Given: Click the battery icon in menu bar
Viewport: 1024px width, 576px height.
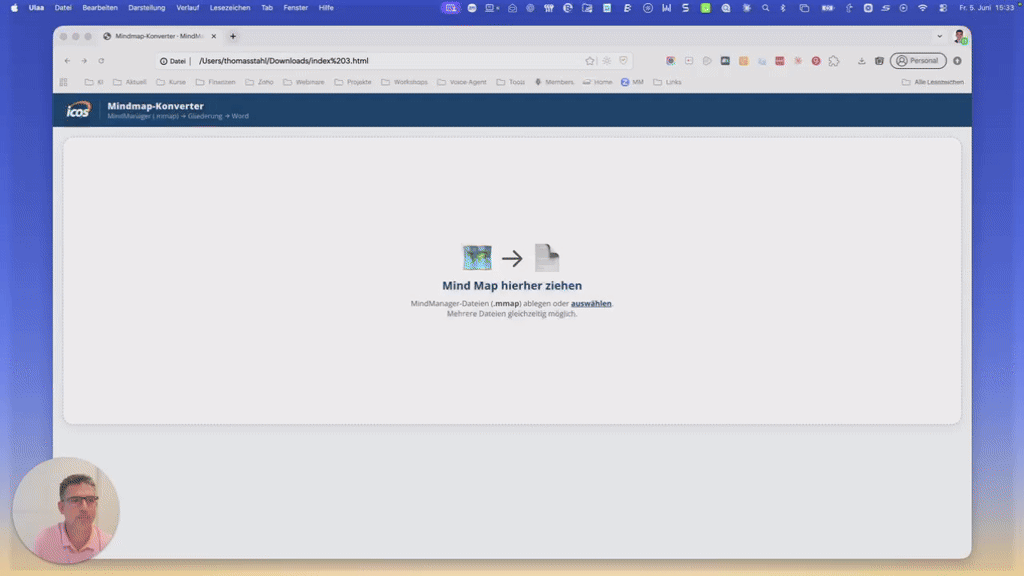Looking at the screenshot, I should tap(827, 8).
